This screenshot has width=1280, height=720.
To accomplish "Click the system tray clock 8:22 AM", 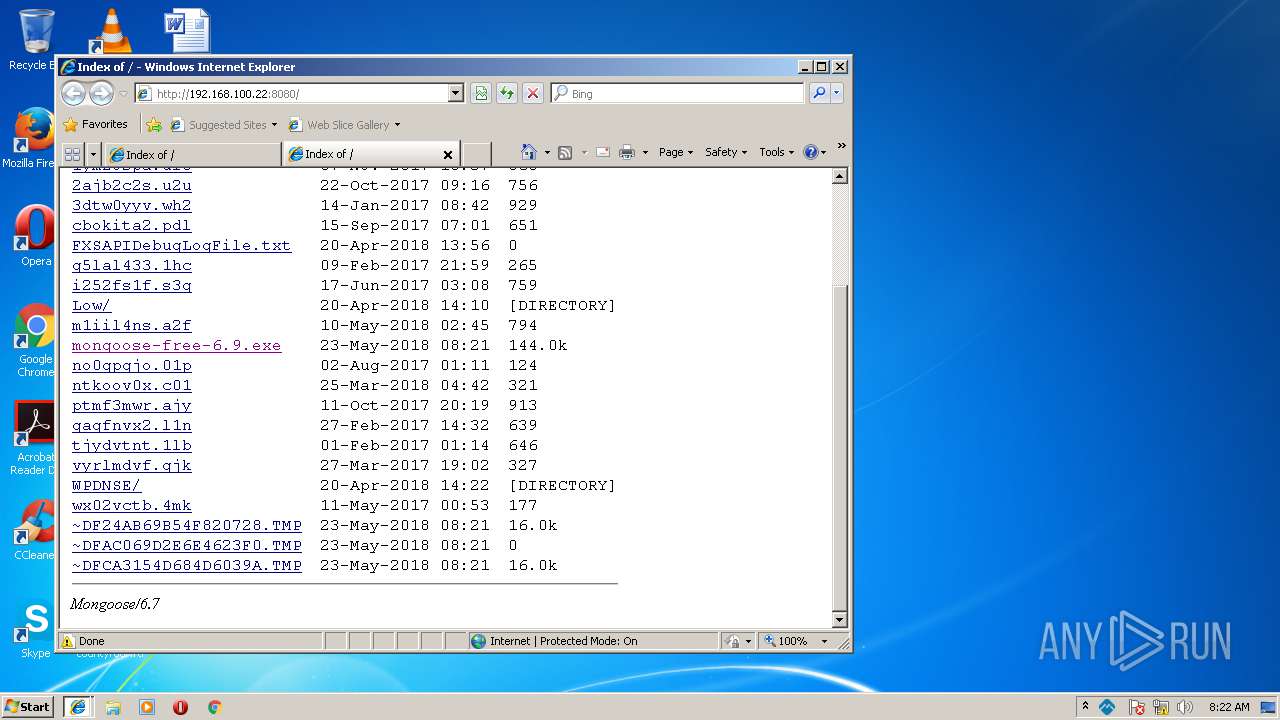I will (1229, 707).
